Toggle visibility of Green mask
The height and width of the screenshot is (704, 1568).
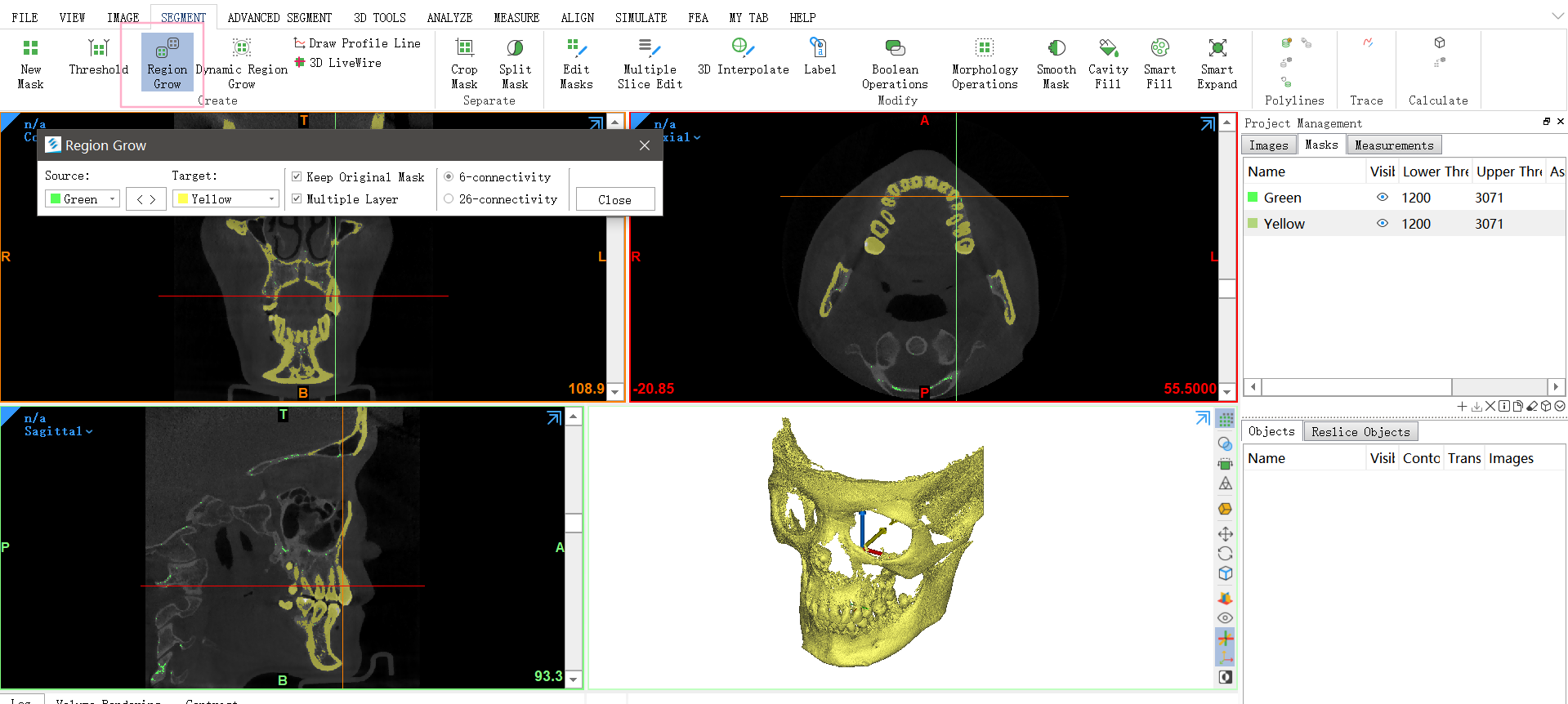[1383, 198]
